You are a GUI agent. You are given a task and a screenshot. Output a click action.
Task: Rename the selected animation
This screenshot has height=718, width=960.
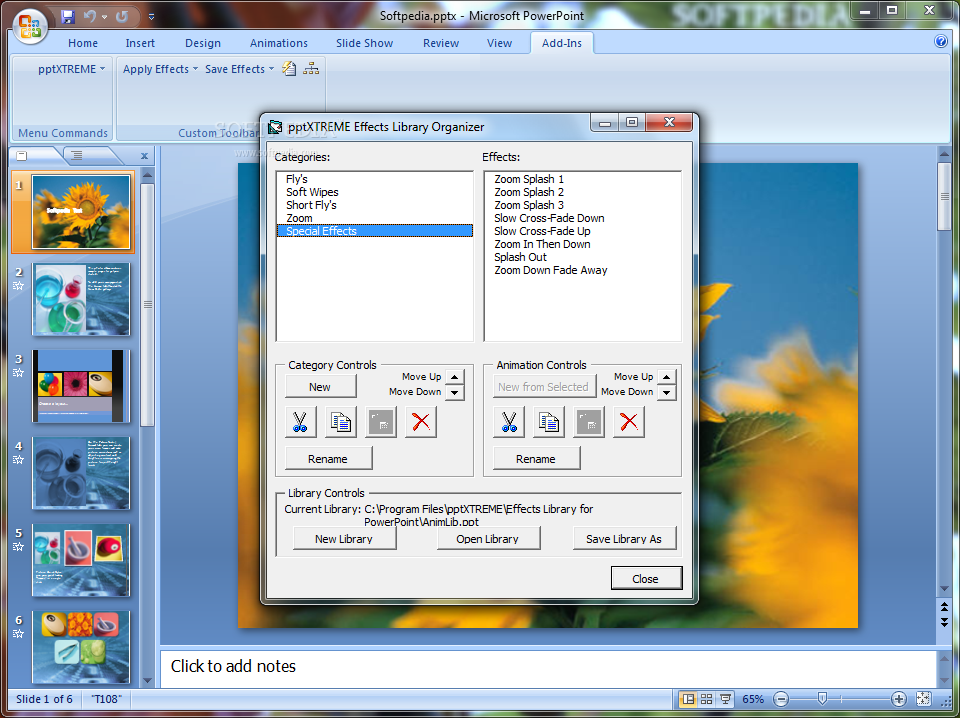(536, 458)
